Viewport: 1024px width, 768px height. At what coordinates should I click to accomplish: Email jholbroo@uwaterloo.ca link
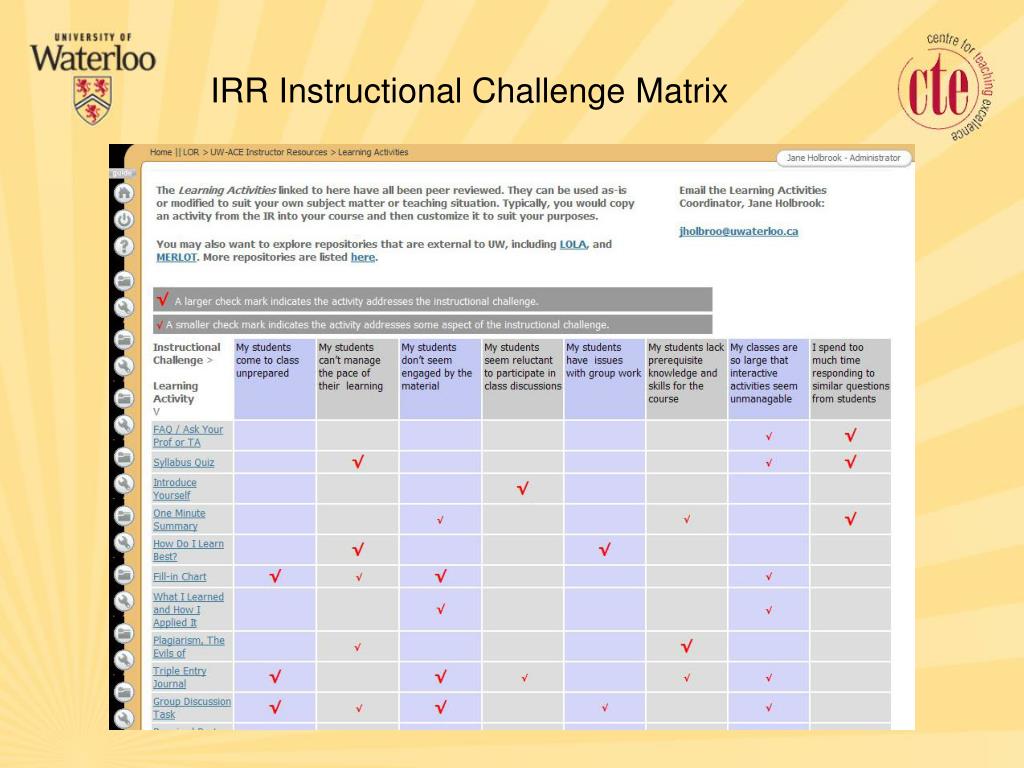tap(739, 231)
